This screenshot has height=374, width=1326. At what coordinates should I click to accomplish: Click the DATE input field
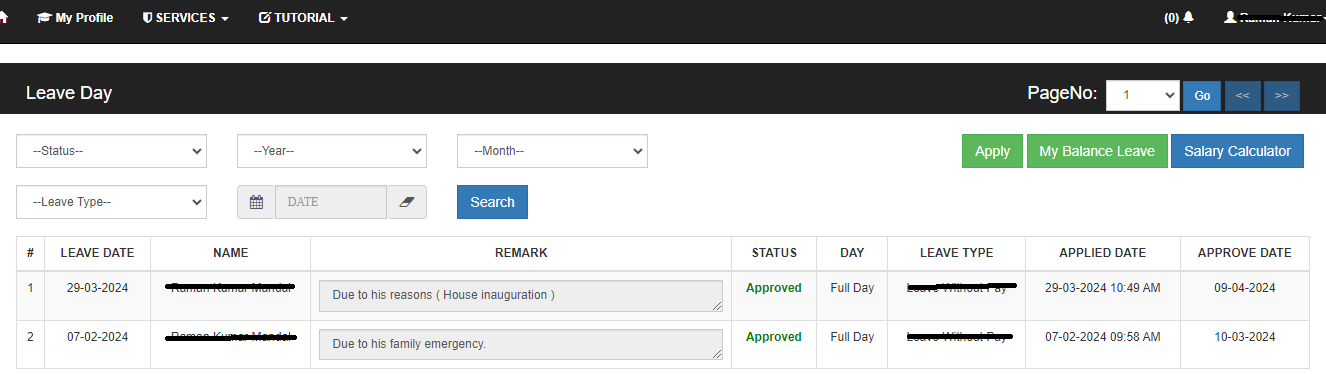tap(331, 202)
